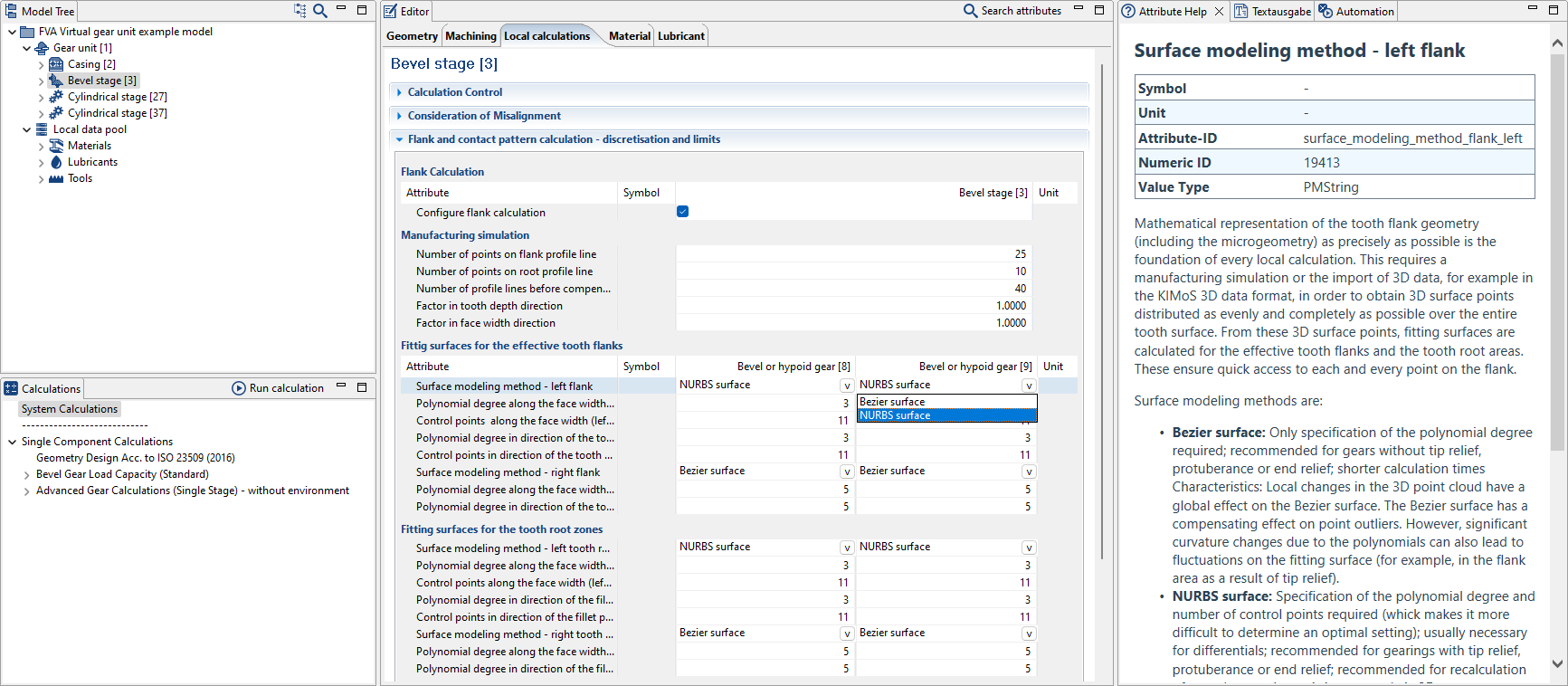The width and height of the screenshot is (1568, 686).
Task: Click the Gear unit [1] icon
Action: pyautogui.click(x=42, y=48)
